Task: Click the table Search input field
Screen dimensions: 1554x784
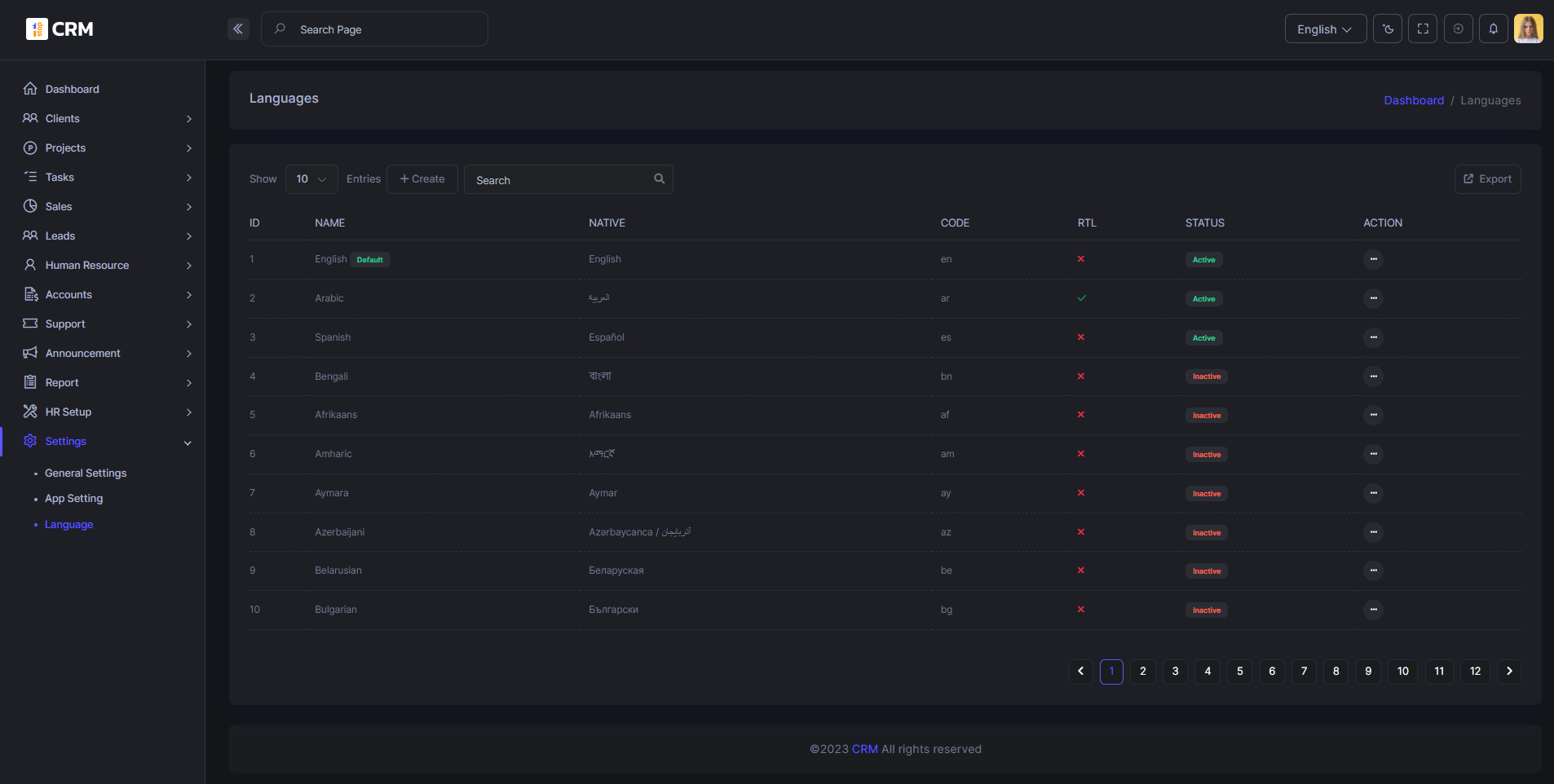Action: point(568,179)
